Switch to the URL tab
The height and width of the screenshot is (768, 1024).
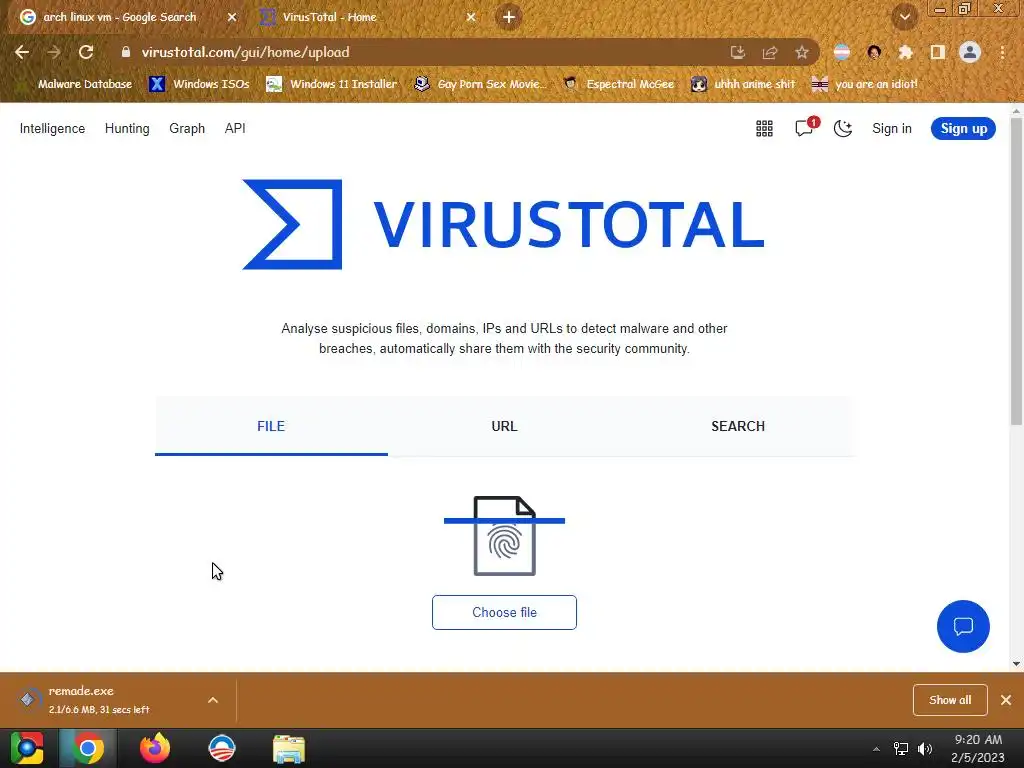(504, 426)
